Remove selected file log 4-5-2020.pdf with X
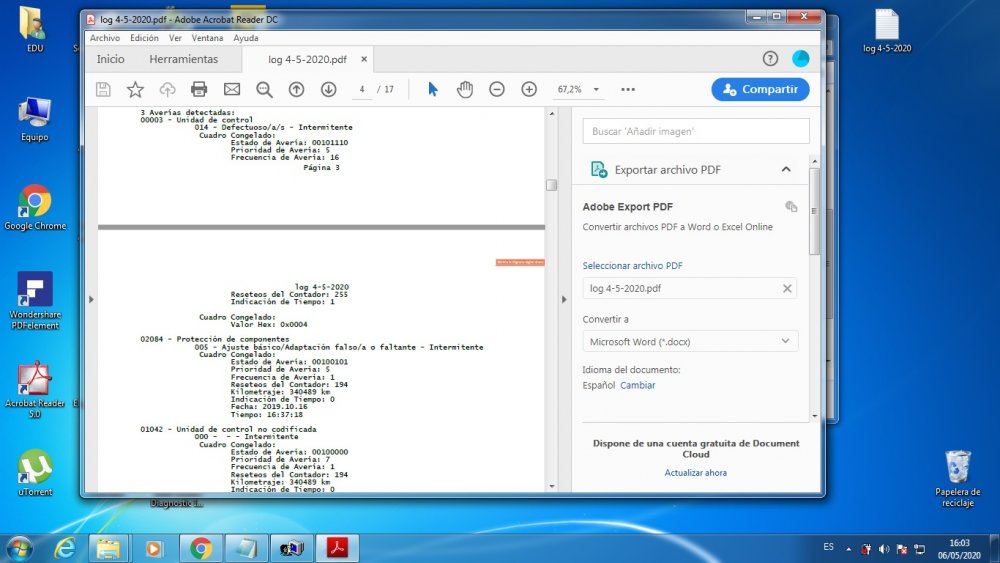Screen dimensions: 1000x563 (787, 288)
